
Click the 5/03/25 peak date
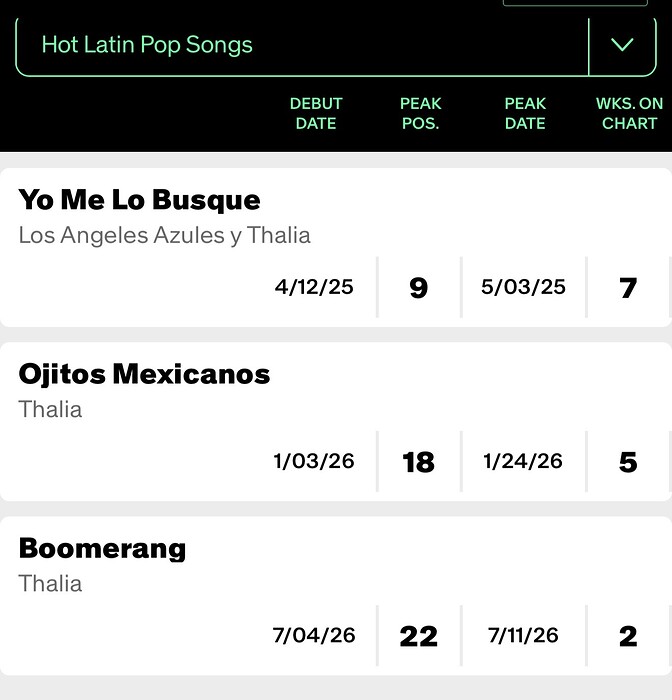click(x=523, y=287)
